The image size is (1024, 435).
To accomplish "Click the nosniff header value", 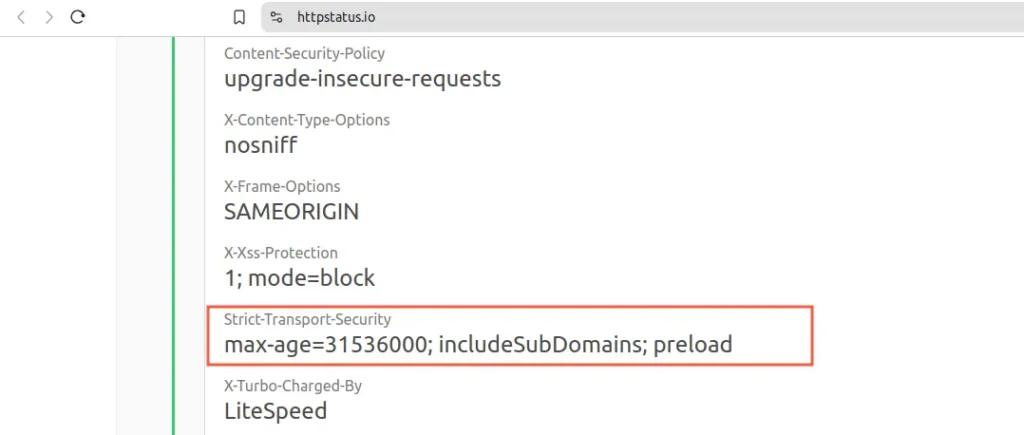I will [x=261, y=145].
